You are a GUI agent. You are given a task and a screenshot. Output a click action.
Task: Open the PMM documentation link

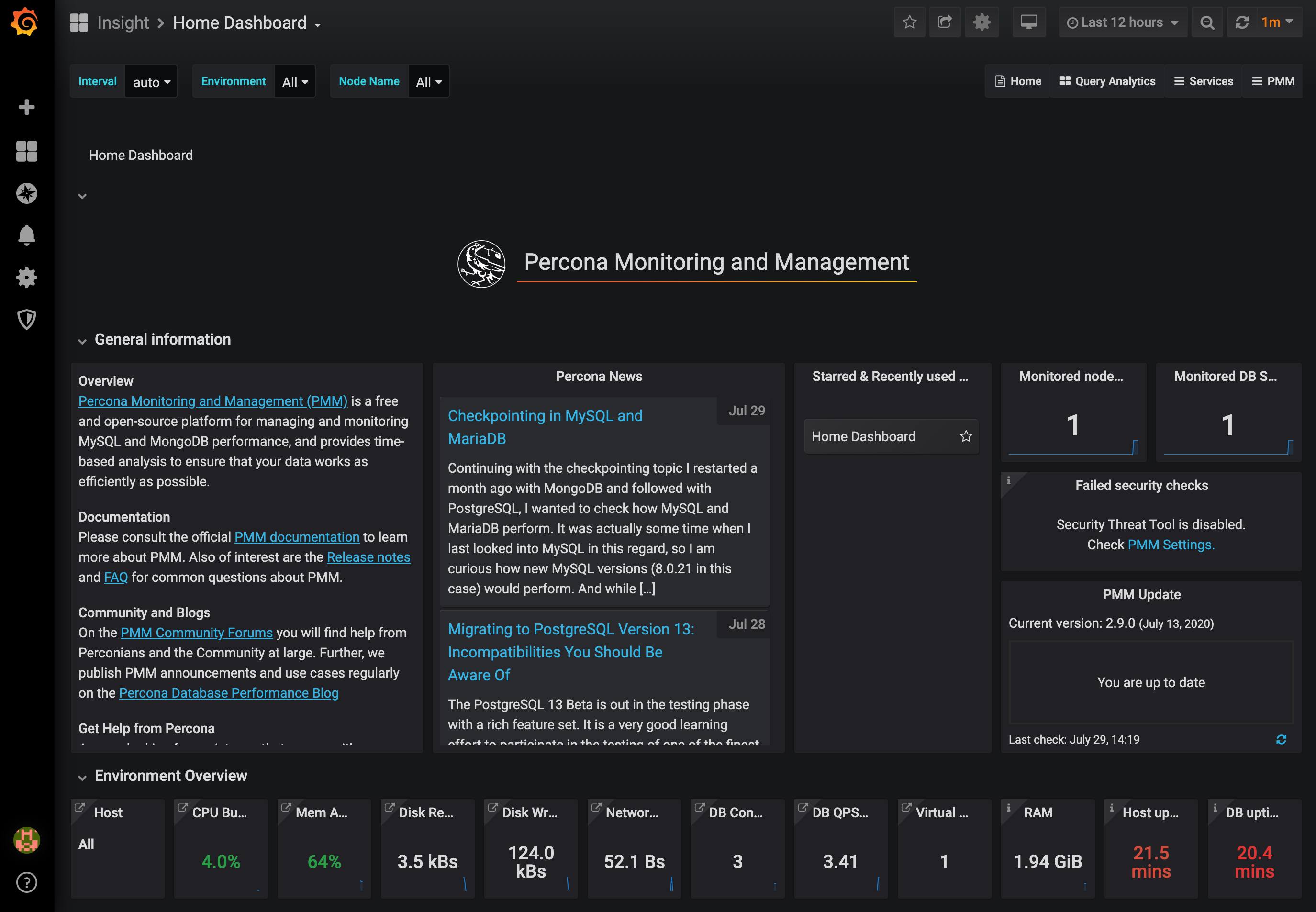tap(297, 537)
